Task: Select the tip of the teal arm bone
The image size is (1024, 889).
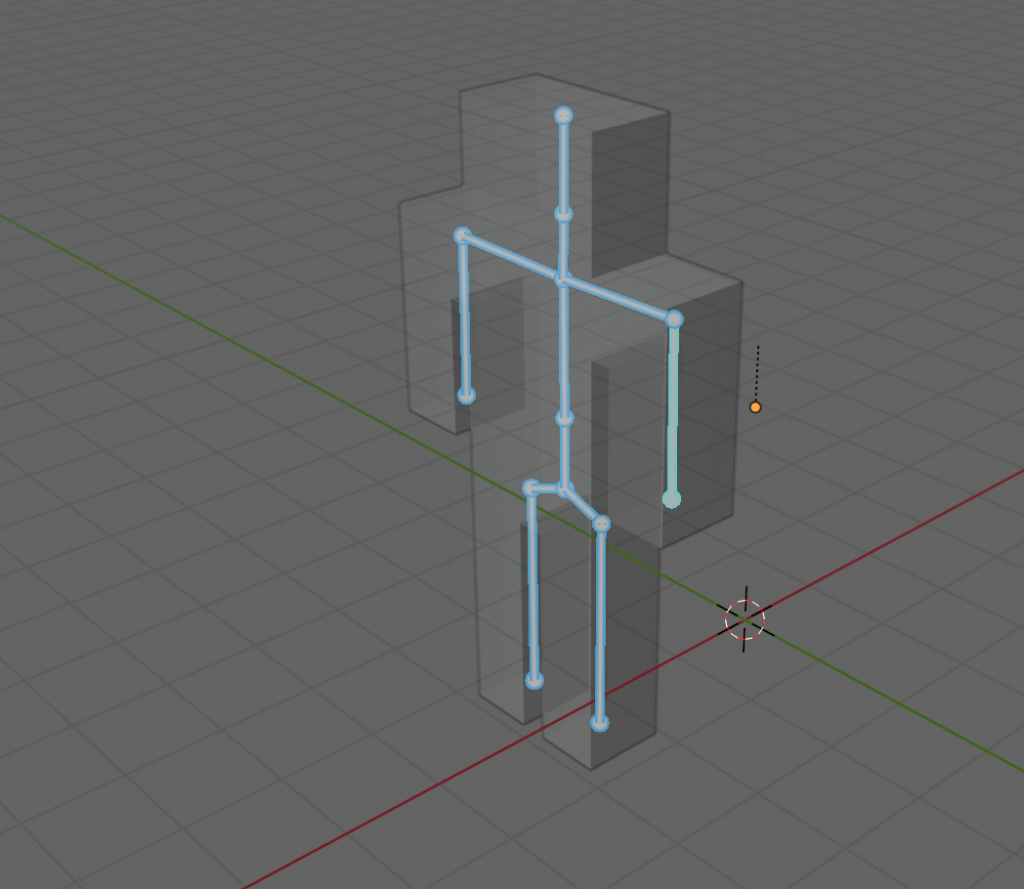Action: tap(671, 499)
